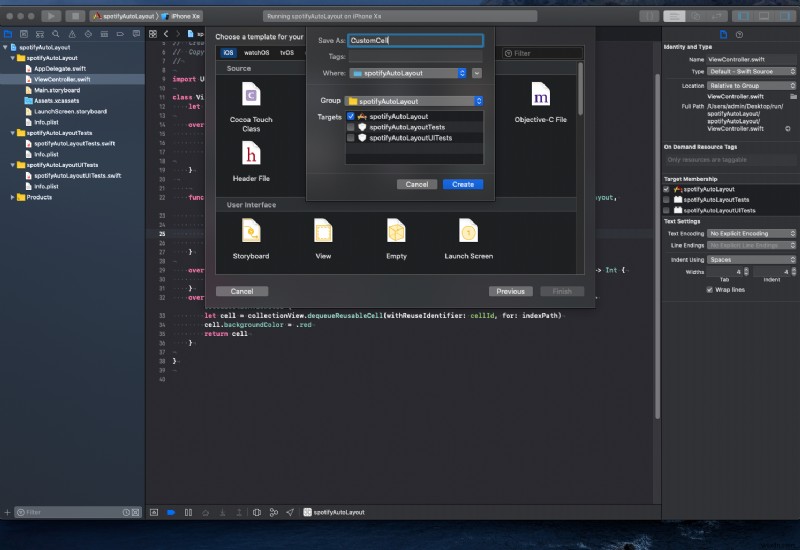Enable spotifyAutoLayoutUITests under Target Membership
Screen dimensions: 800x550
click(x=667, y=210)
